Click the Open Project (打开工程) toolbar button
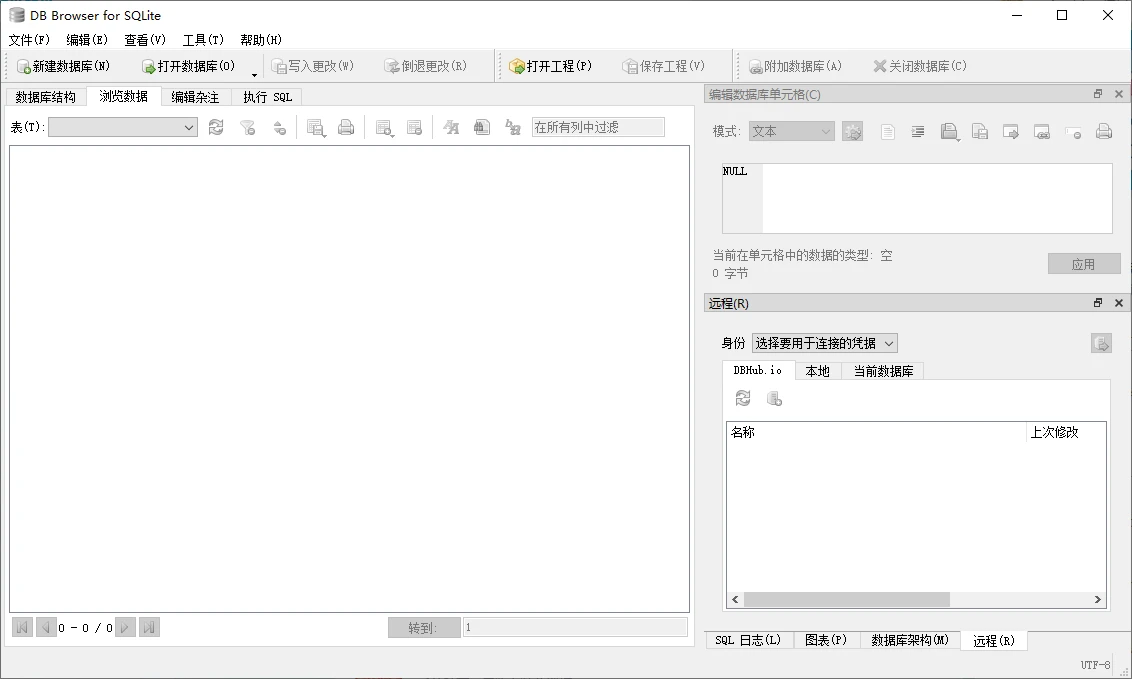Image resolution: width=1132 pixels, height=679 pixels. [x=550, y=66]
